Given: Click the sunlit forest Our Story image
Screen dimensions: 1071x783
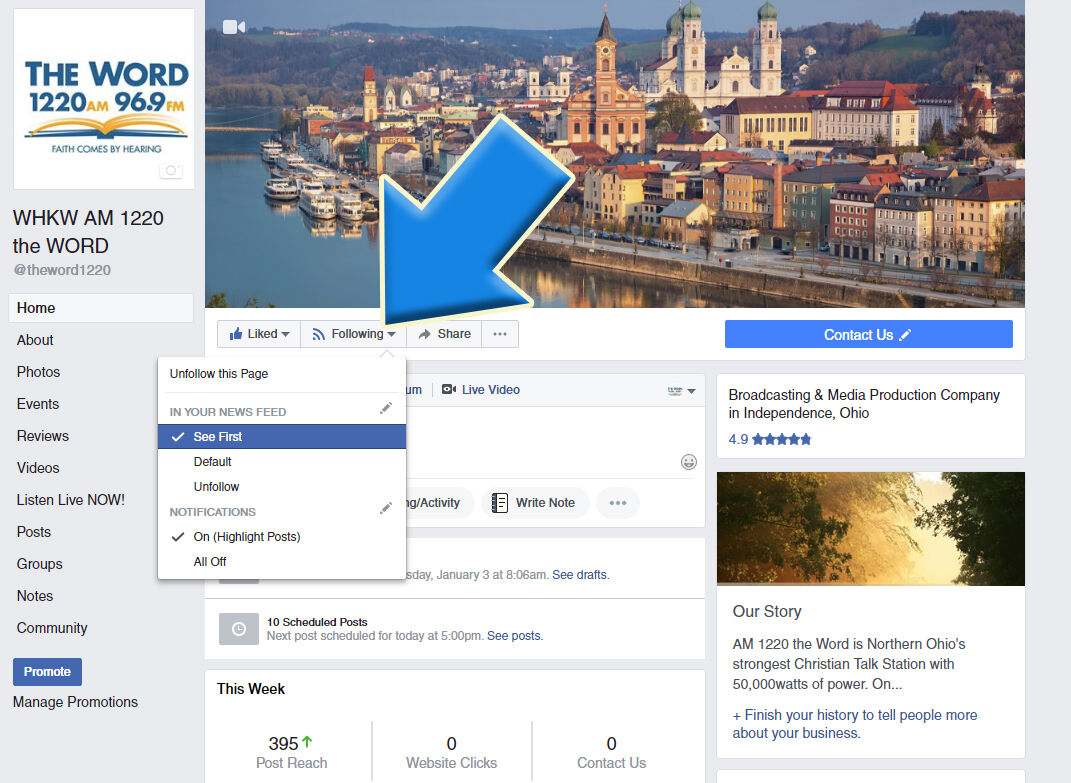Looking at the screenshot, I should (x=870, y=528).
